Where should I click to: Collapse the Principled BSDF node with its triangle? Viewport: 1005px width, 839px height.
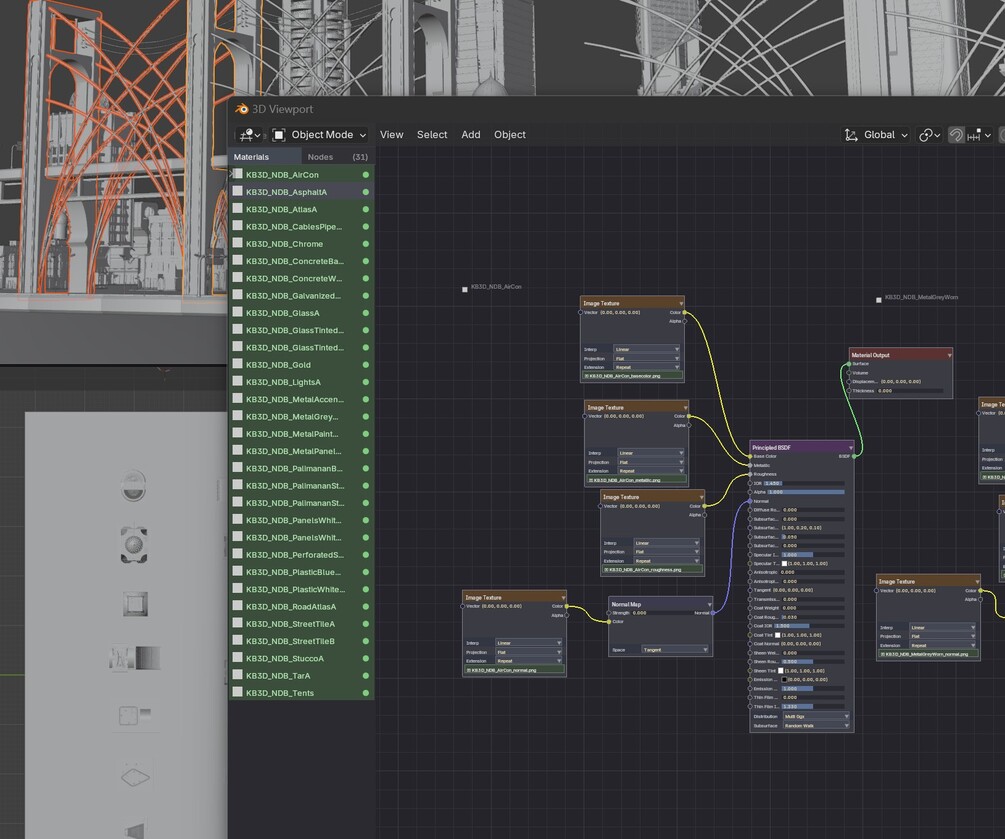coord(851,448)
